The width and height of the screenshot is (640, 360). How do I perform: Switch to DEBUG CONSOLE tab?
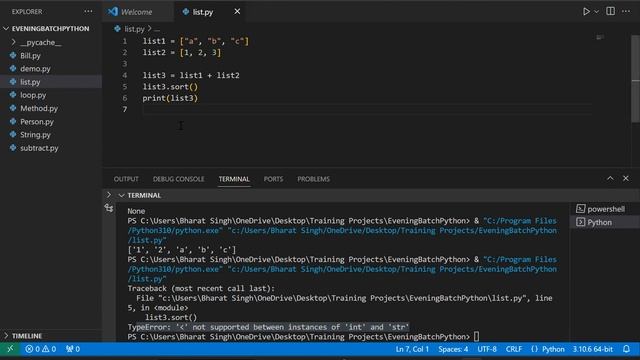coord(178,179)
